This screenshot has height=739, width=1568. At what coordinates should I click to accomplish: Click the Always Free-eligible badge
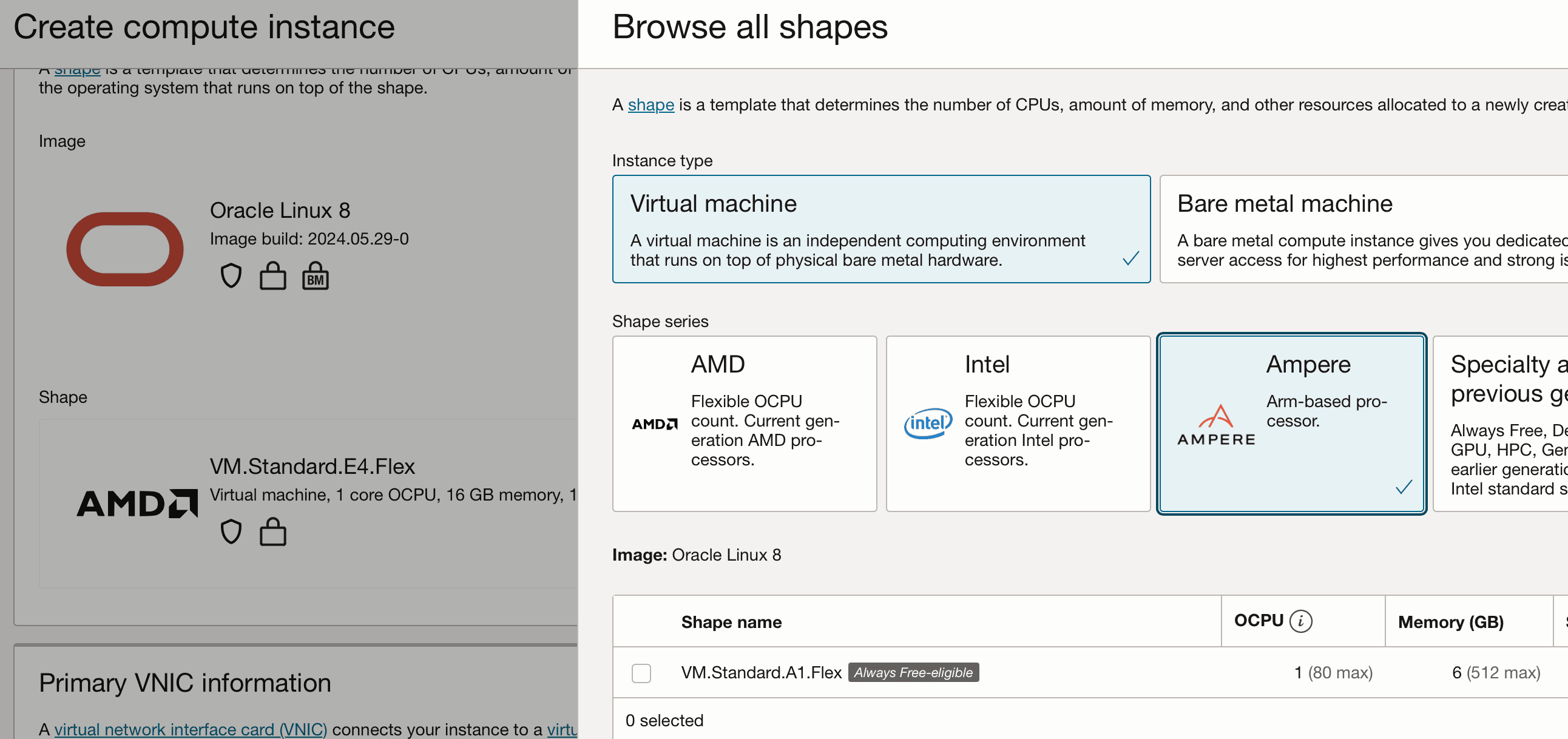point(913,673)
